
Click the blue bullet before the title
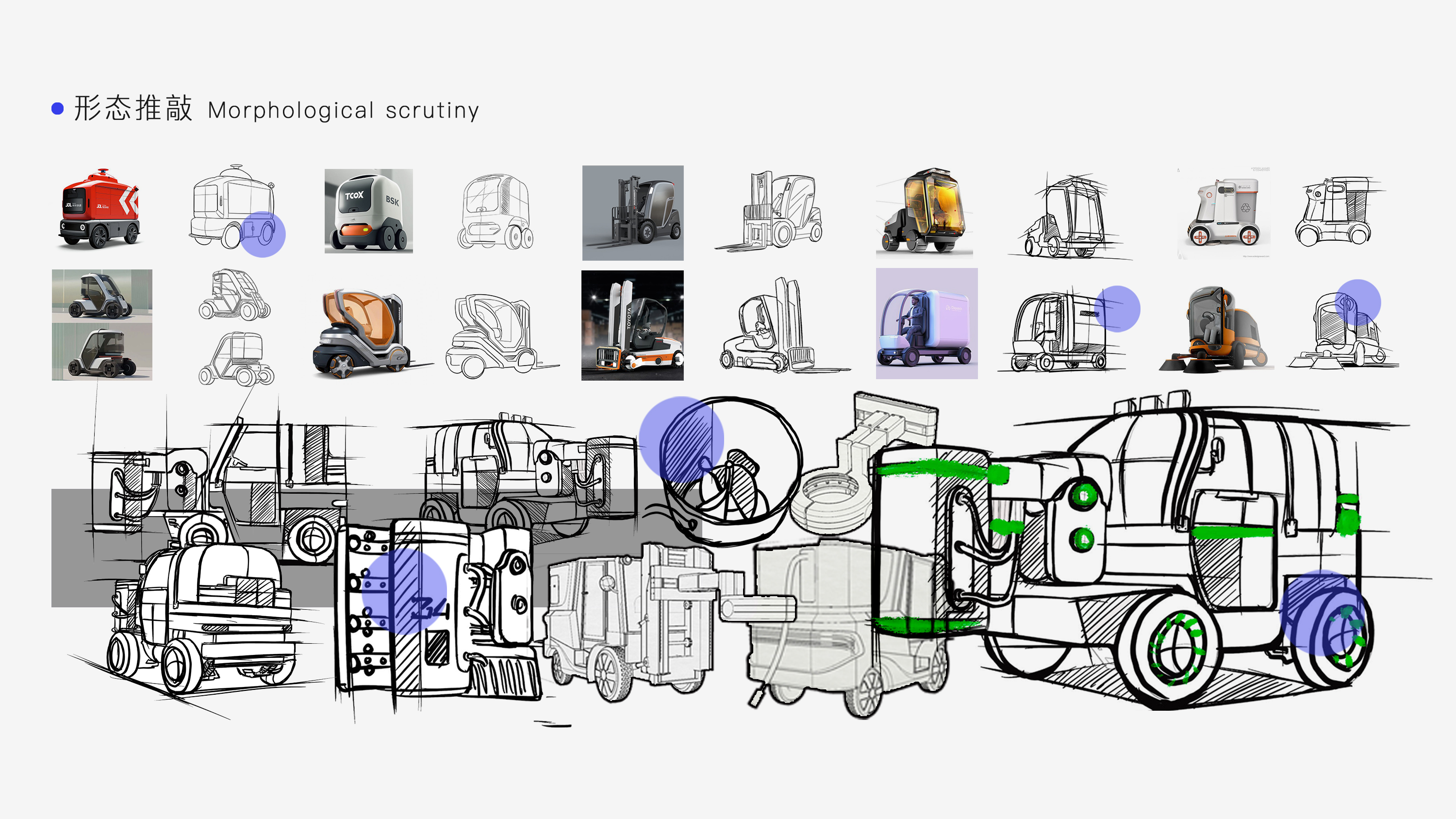click(58, 109)
